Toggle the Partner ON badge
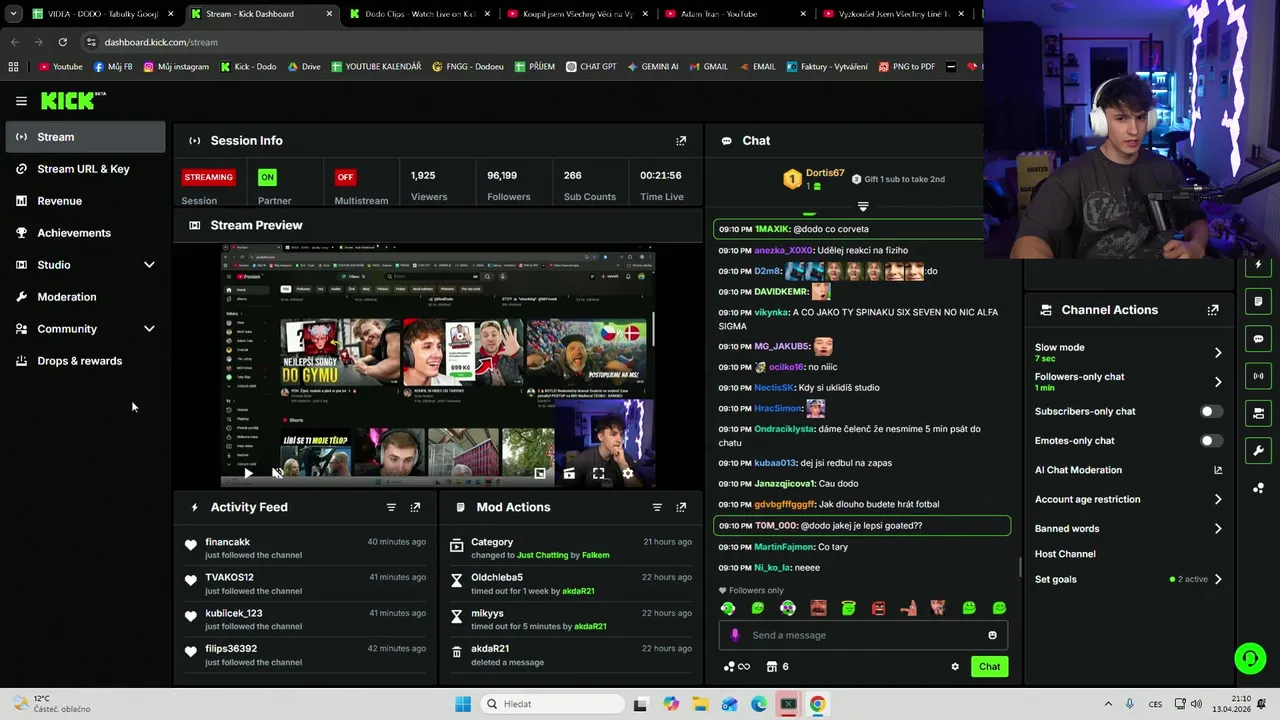1280x720 pixels. [267, 177]
